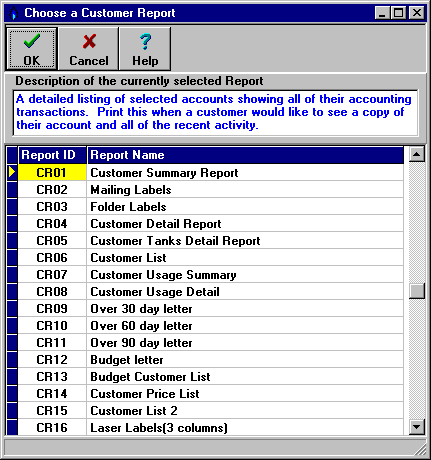
Task: Click the Report Name column header
Action: tap(245, 155)
